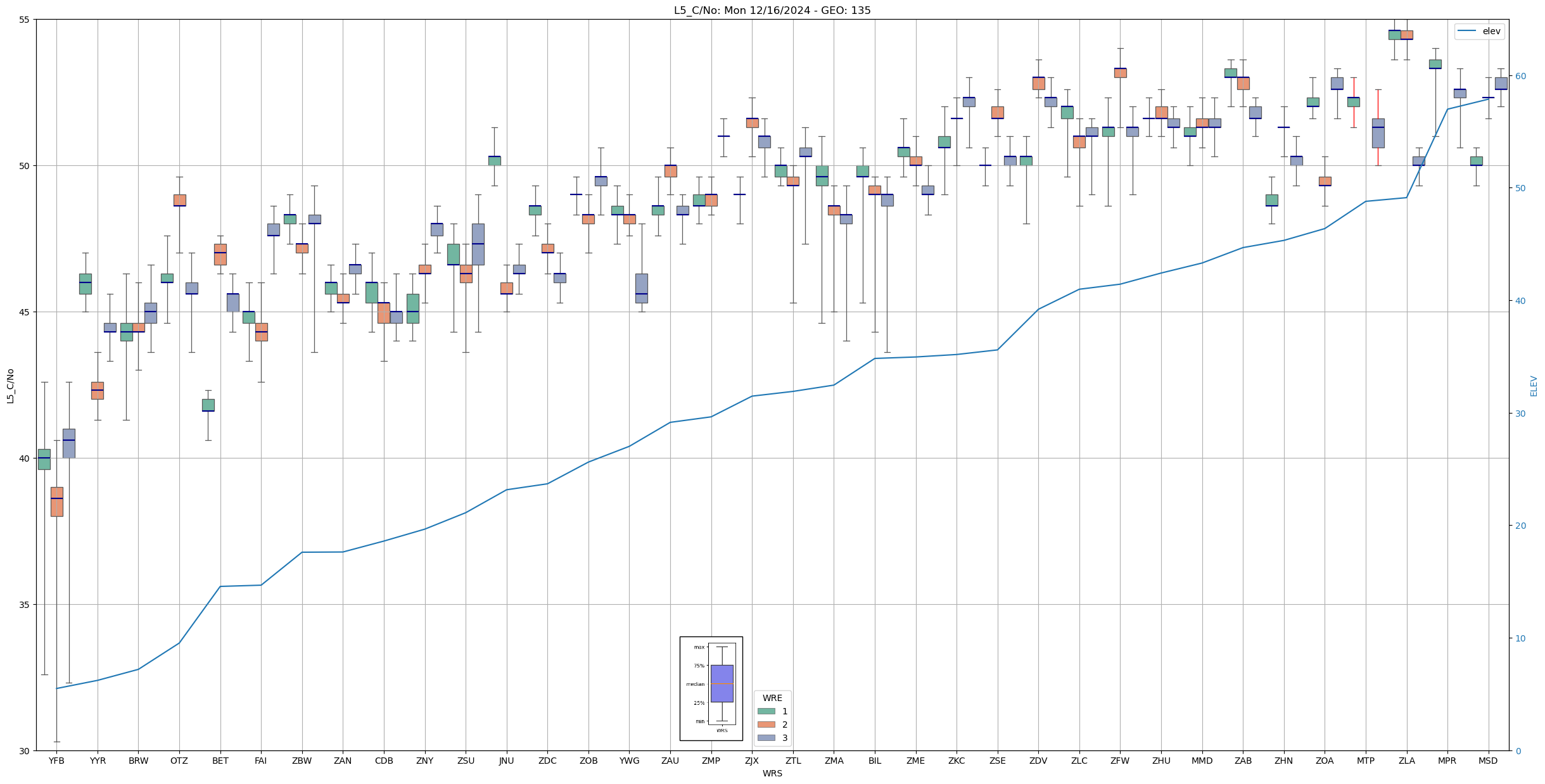Click the orange WRE 2 legend swatch

[x=766, y=724]
